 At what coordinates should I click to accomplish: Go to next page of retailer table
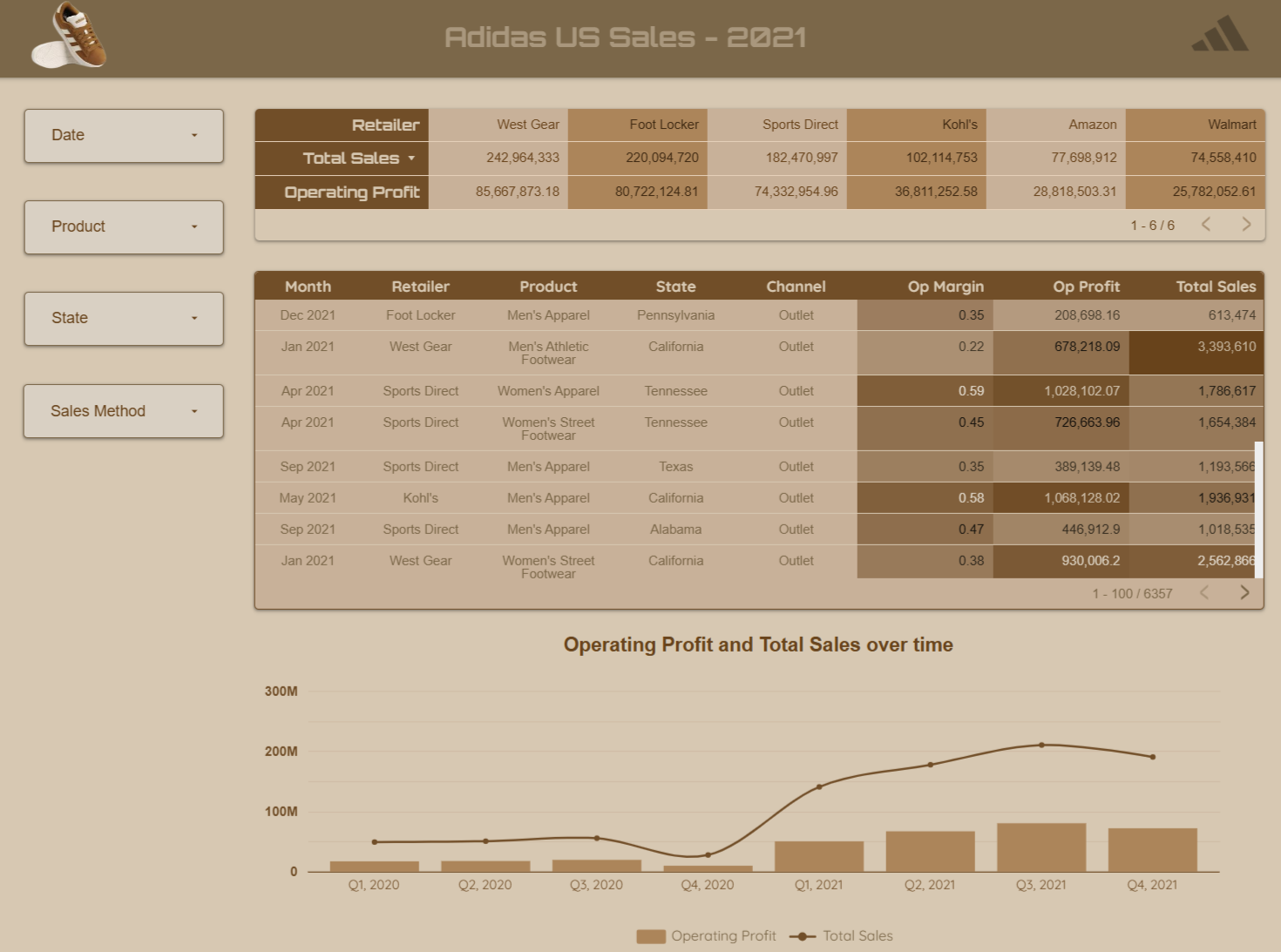pyautogui.click(x=1246, y=225)
